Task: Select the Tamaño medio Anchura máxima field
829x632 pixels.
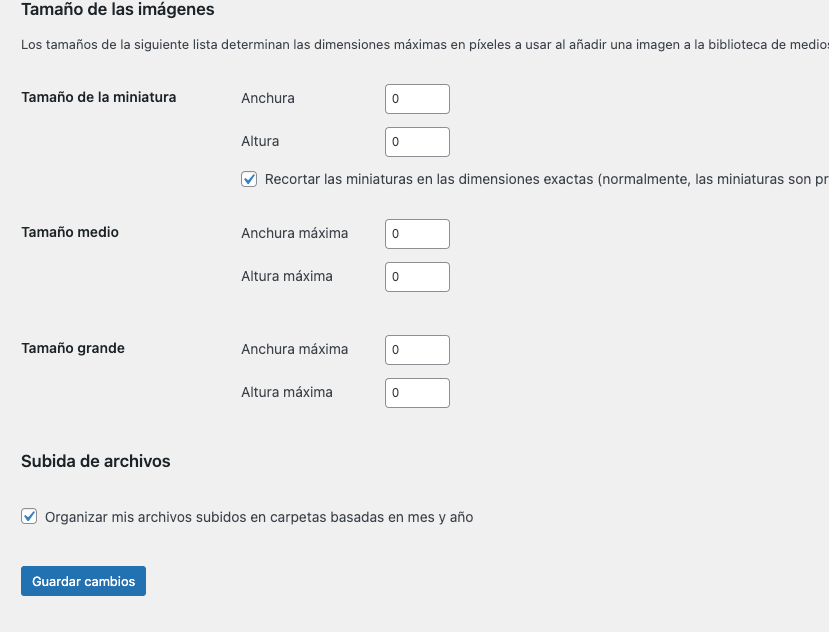Action: pyautogui.click(x=417, y=234)
